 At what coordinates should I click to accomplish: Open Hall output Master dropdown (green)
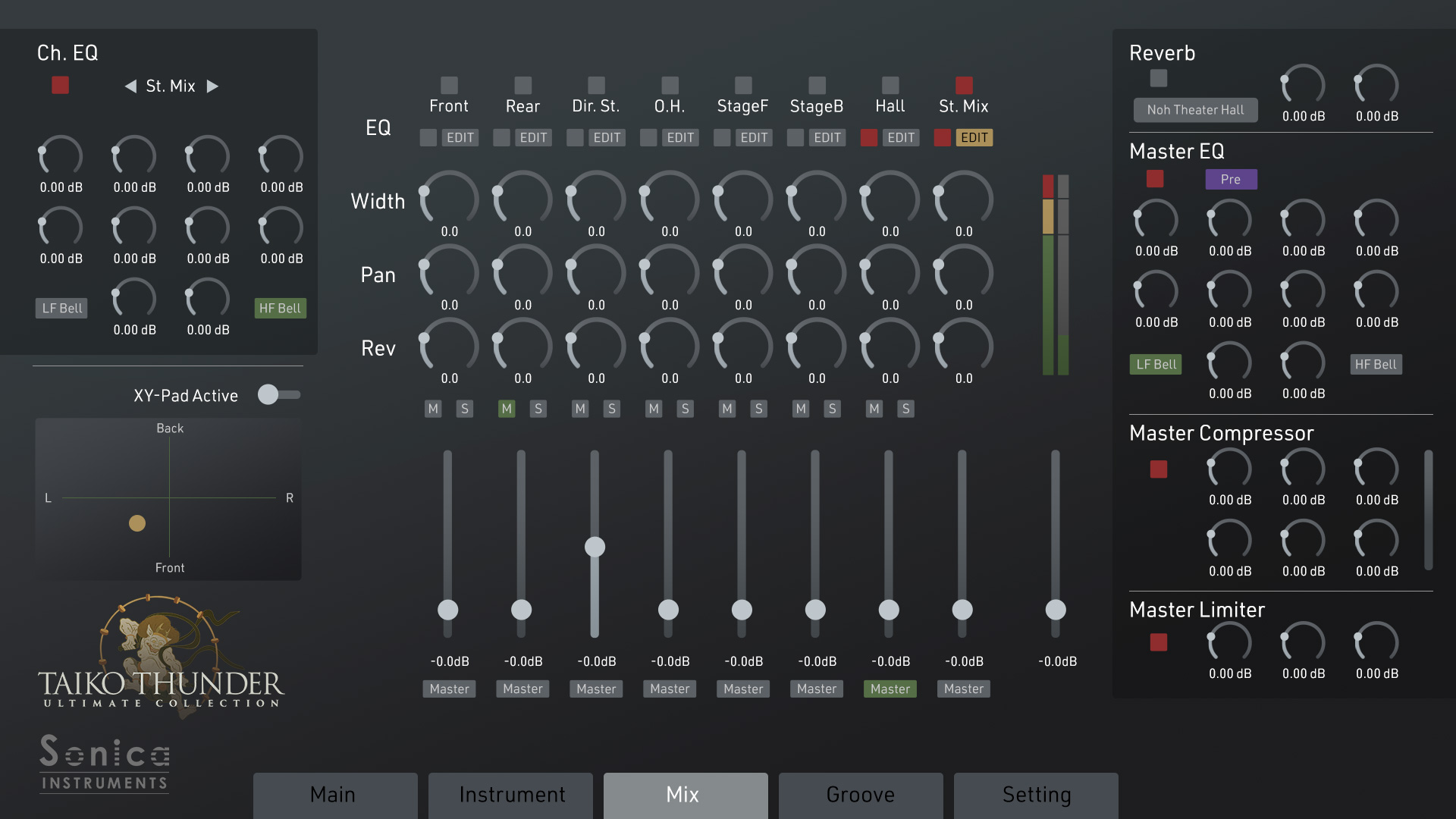pyautogui.click(x=890, y=689)
